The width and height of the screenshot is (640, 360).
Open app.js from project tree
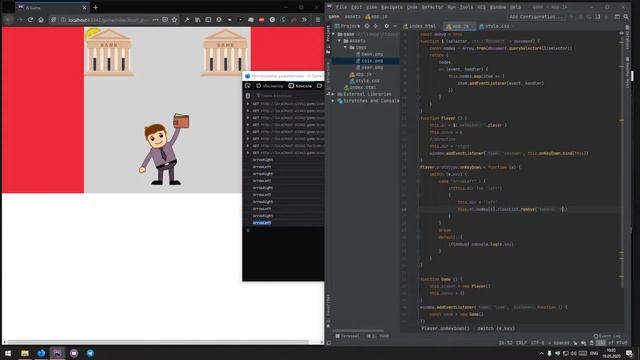(x=361, y=74)
